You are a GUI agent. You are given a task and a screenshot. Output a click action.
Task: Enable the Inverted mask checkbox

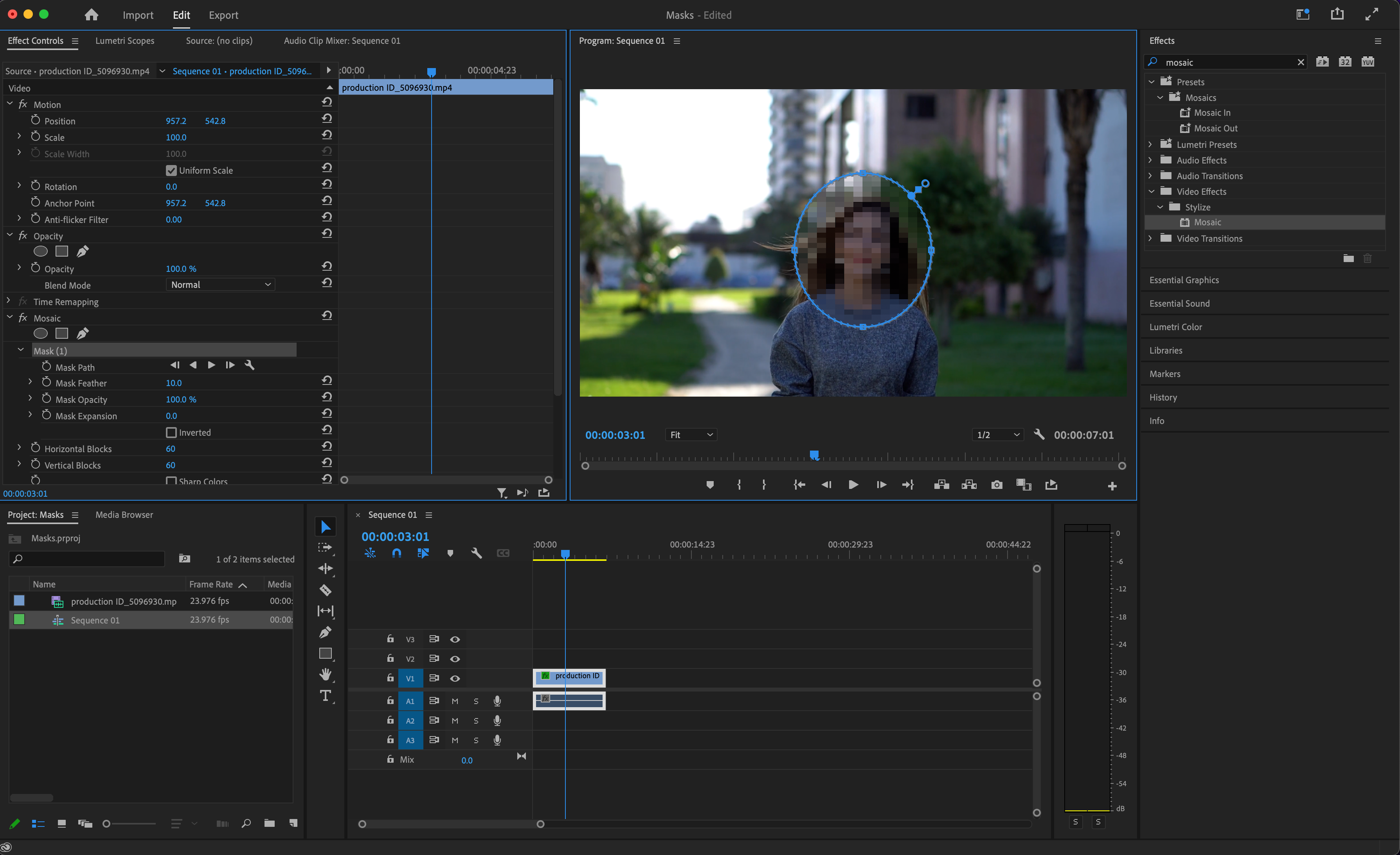click(x=171, y=432)
